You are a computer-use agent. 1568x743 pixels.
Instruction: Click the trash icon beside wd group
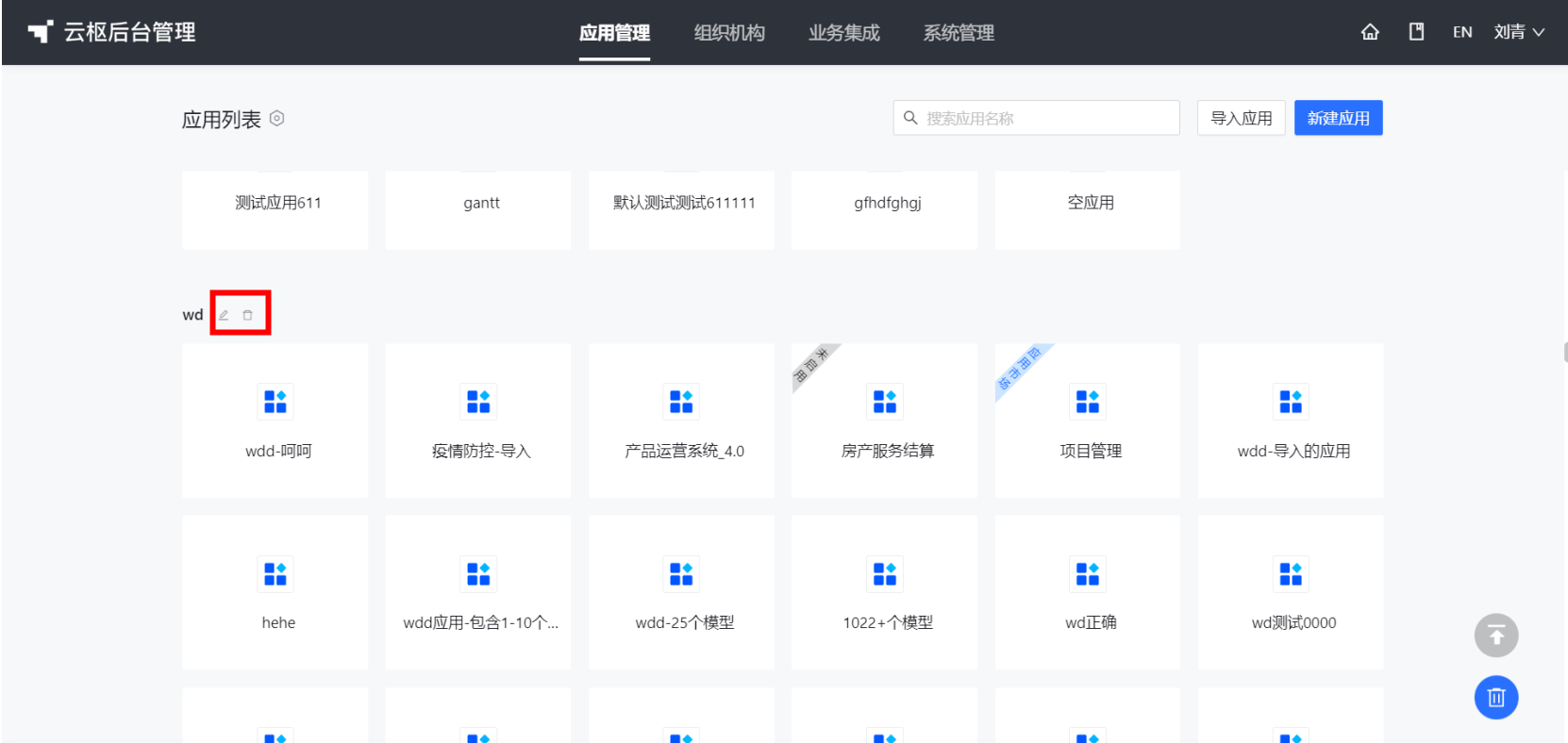(248, 315)
